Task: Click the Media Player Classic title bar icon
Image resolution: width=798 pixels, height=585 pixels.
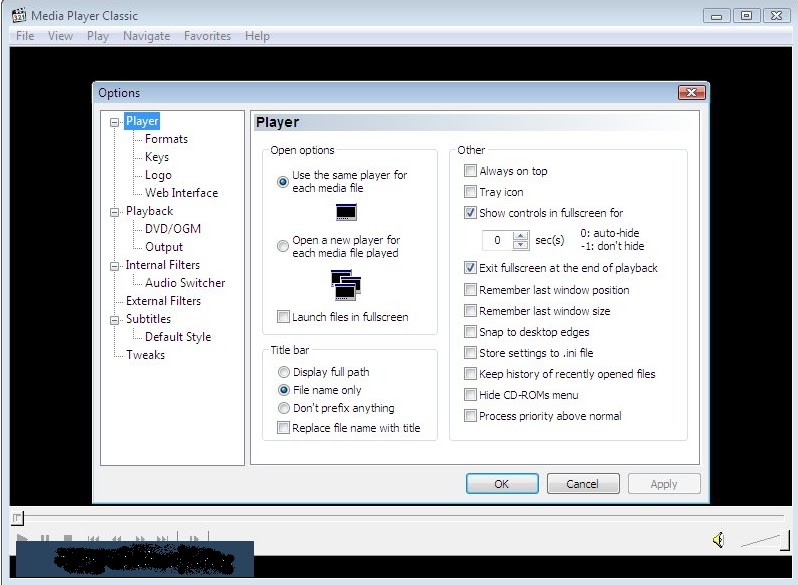Action: [x=19, y=15]
